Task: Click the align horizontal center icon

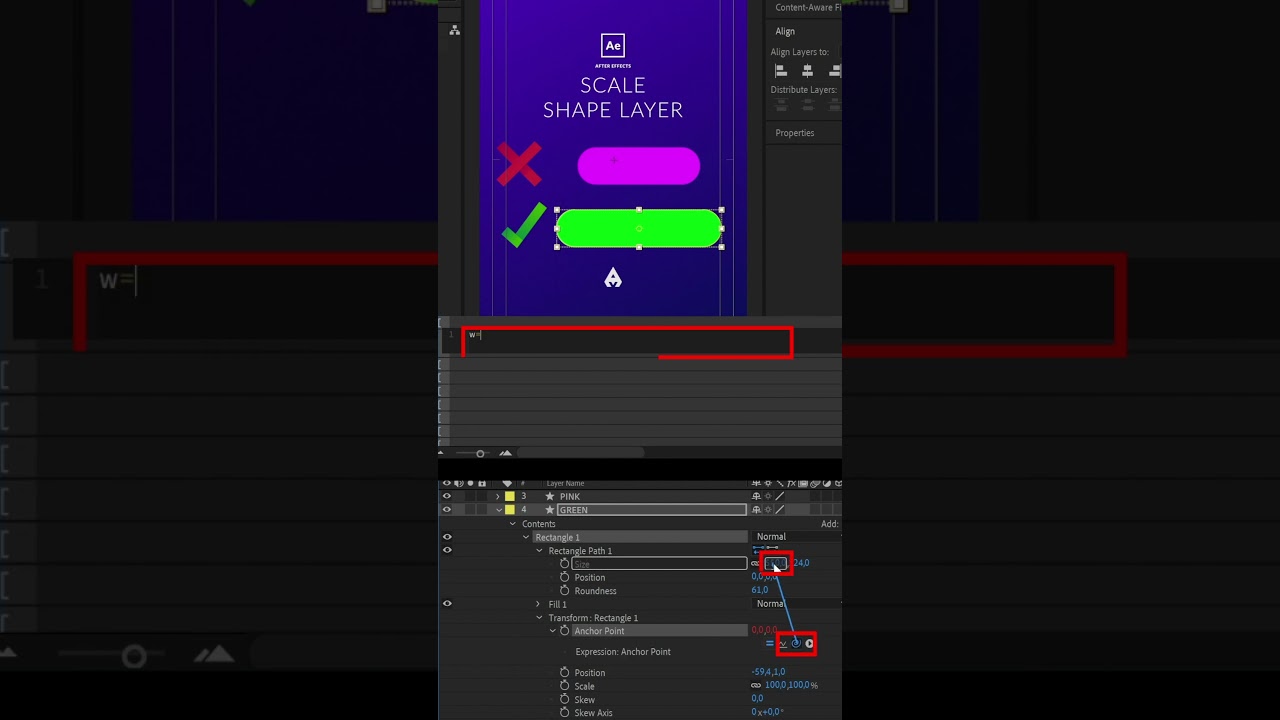Action: coord(807,71)
